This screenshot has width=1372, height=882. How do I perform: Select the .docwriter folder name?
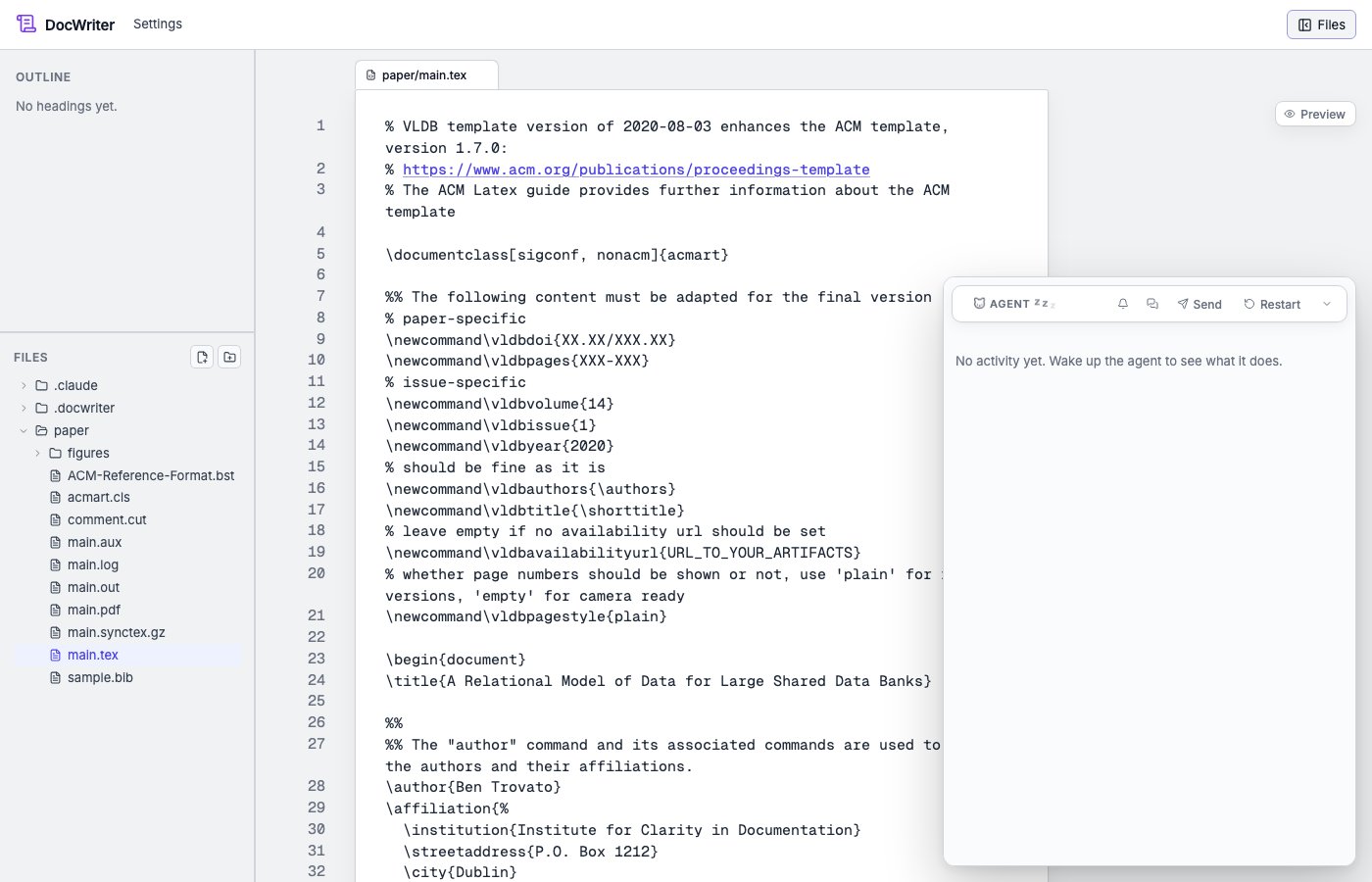pyautogui.click(x=84, y=408)
